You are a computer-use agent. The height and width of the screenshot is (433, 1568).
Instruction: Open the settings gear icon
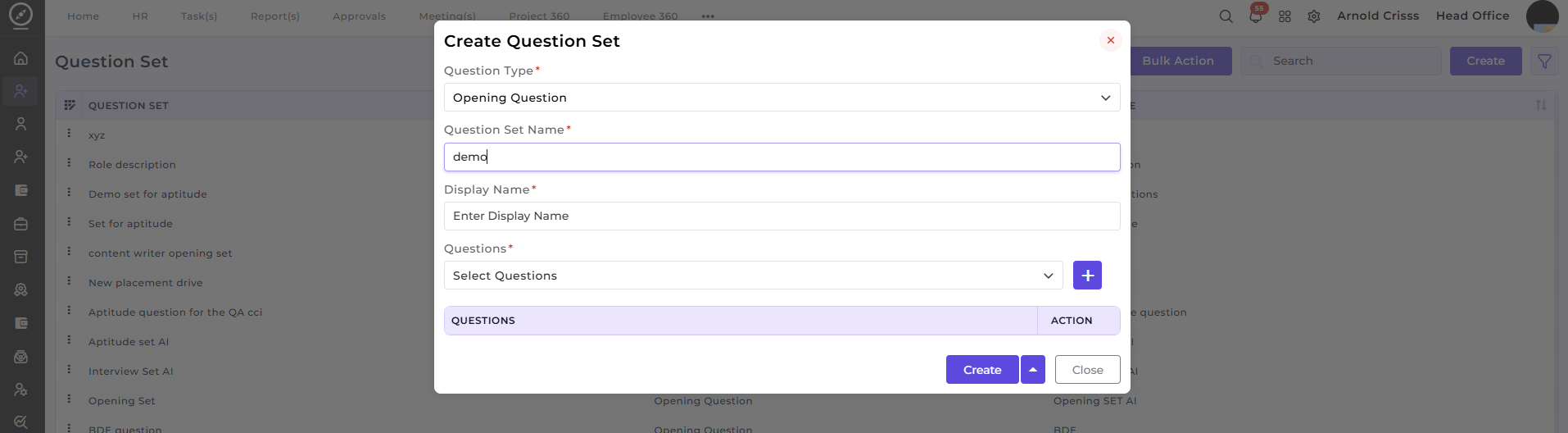click(1314, 16)
